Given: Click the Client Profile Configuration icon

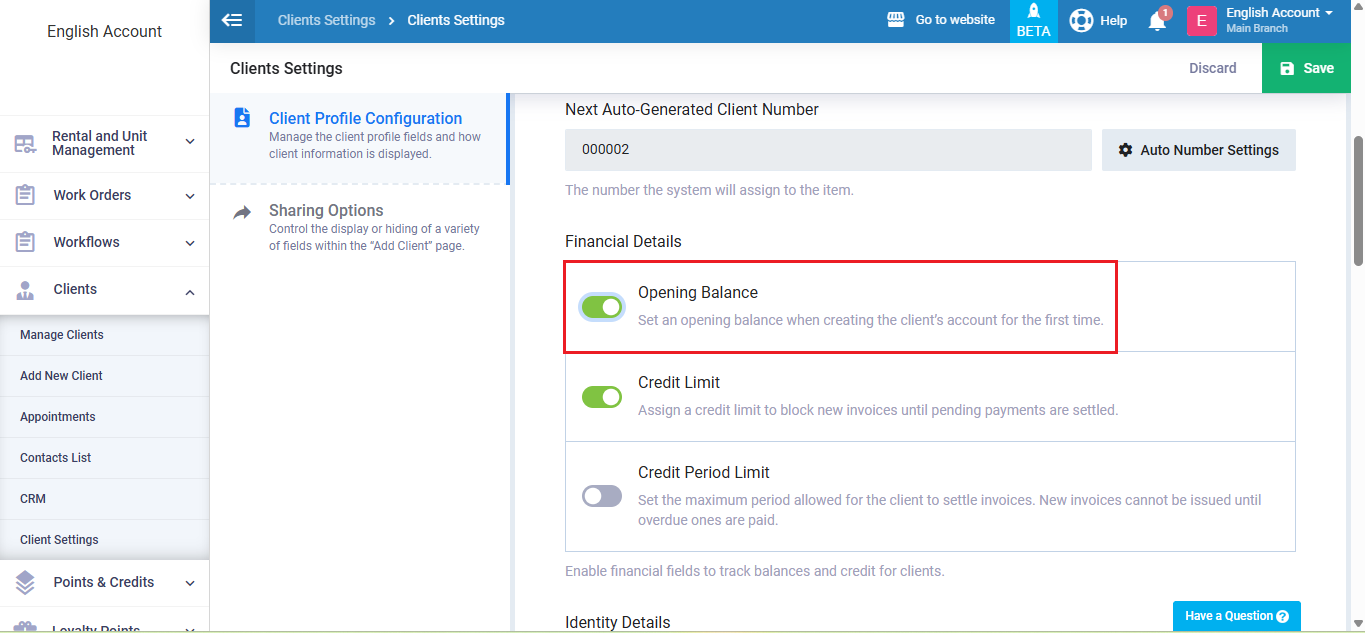Looking at the screenshot, I should click(242, 118).
